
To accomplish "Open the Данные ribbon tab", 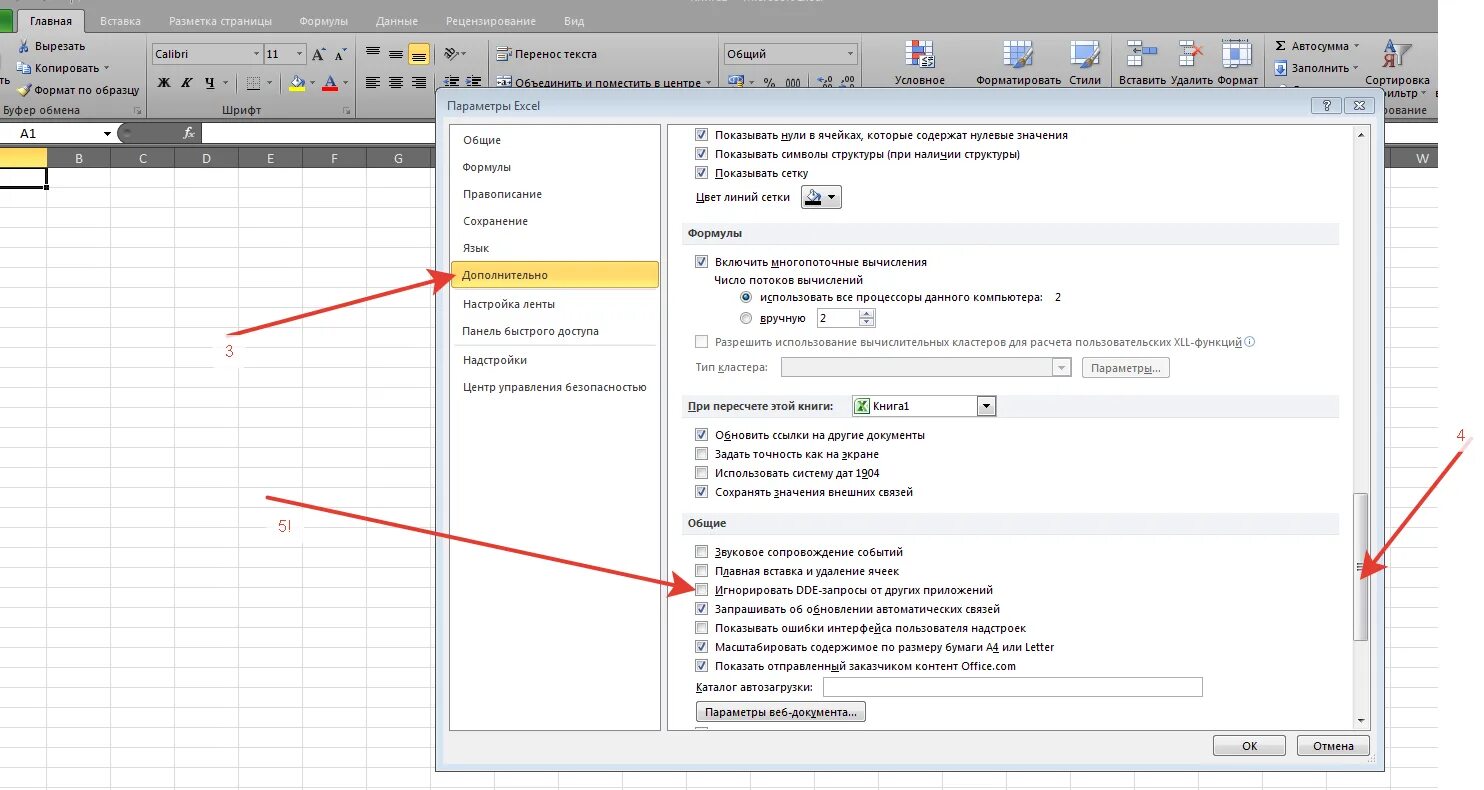I will tap(397, 21).
